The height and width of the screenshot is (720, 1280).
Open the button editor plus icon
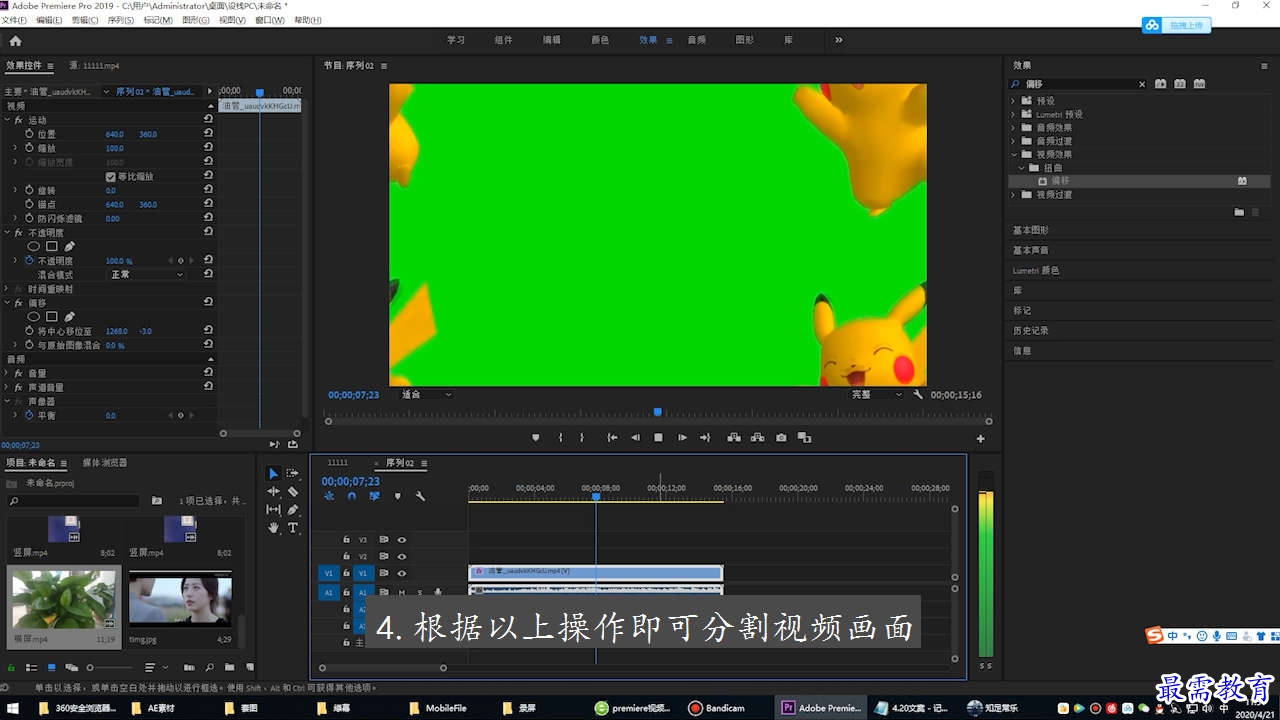(980, 438)
